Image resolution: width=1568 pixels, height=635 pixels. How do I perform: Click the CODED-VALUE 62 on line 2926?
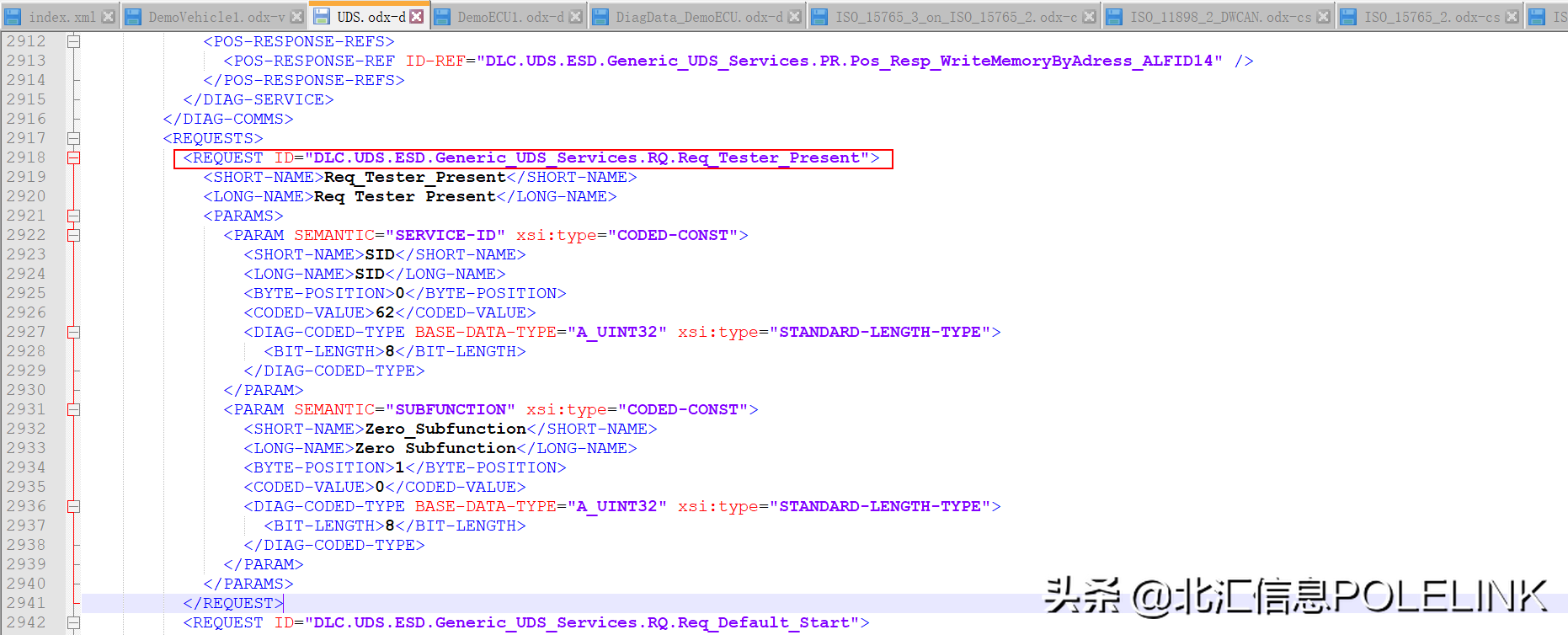[385, 312]
